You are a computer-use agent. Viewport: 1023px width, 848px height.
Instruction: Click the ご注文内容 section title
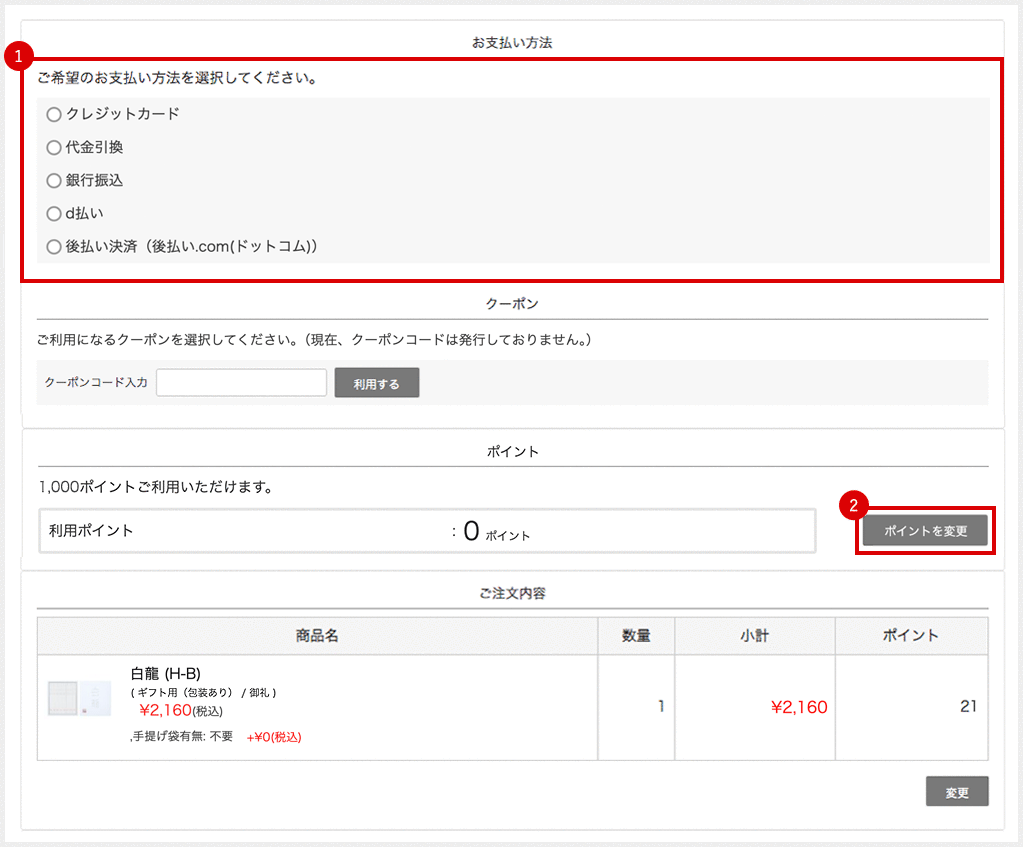pos(511,592)
